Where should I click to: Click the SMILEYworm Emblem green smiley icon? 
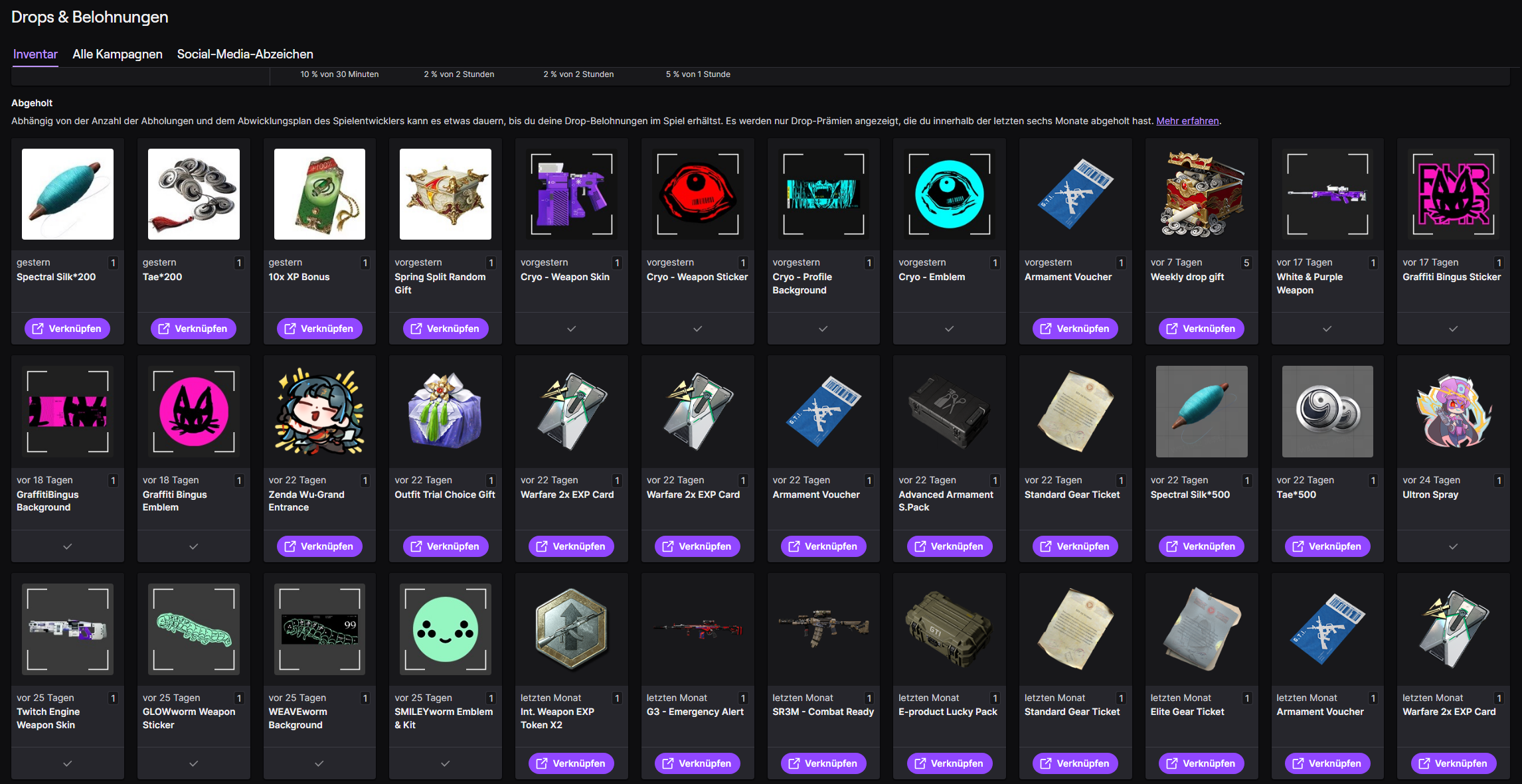coord(445,629)
